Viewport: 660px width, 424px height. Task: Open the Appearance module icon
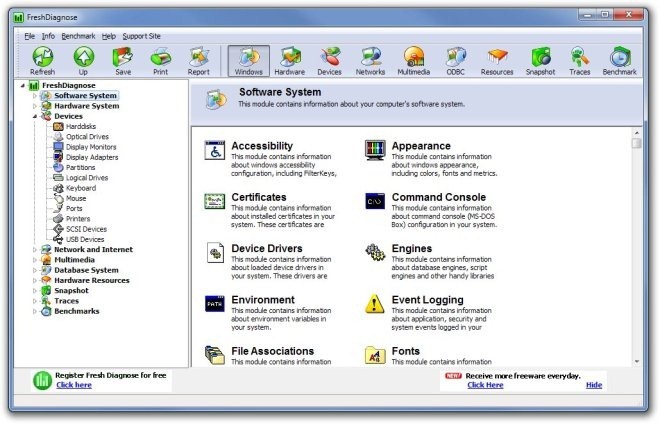375,150
